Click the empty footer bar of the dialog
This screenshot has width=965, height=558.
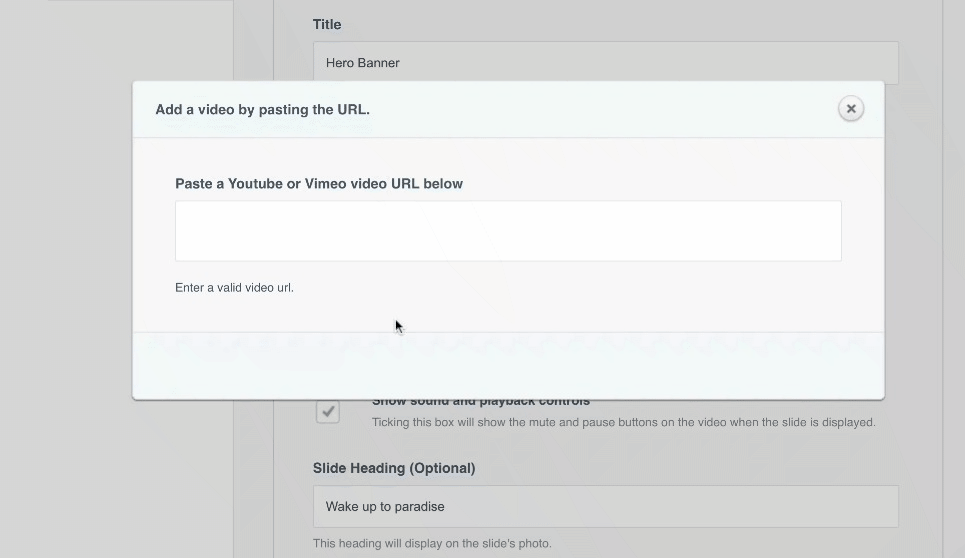click(x=508, y=366)
